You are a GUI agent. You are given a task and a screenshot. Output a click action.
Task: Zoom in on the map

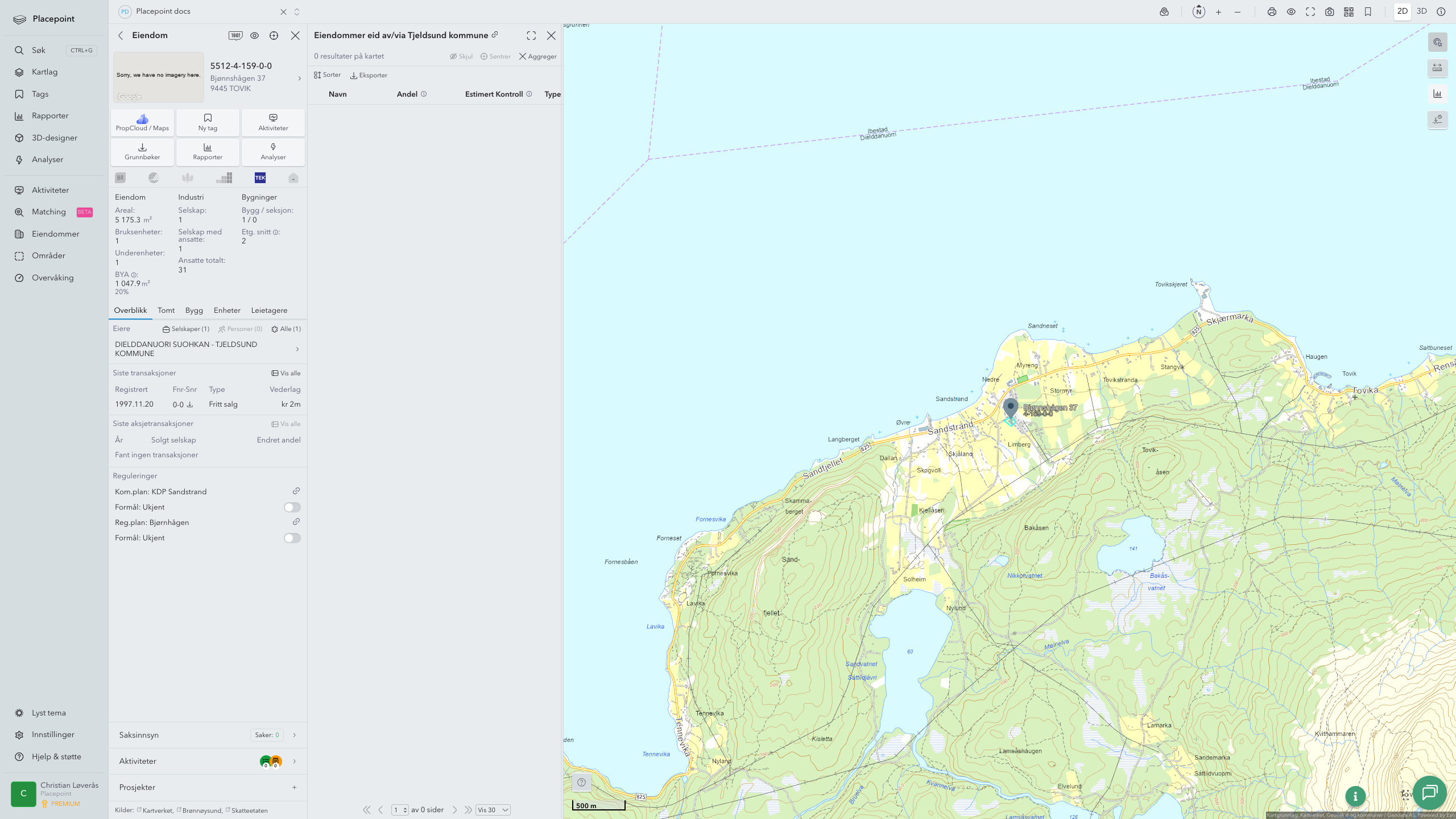[x=1218, y=12]
